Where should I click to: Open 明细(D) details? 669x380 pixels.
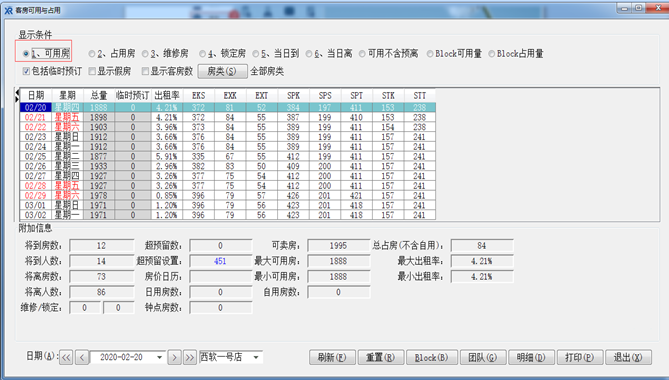pyautogui.click(x=531, y=357)
